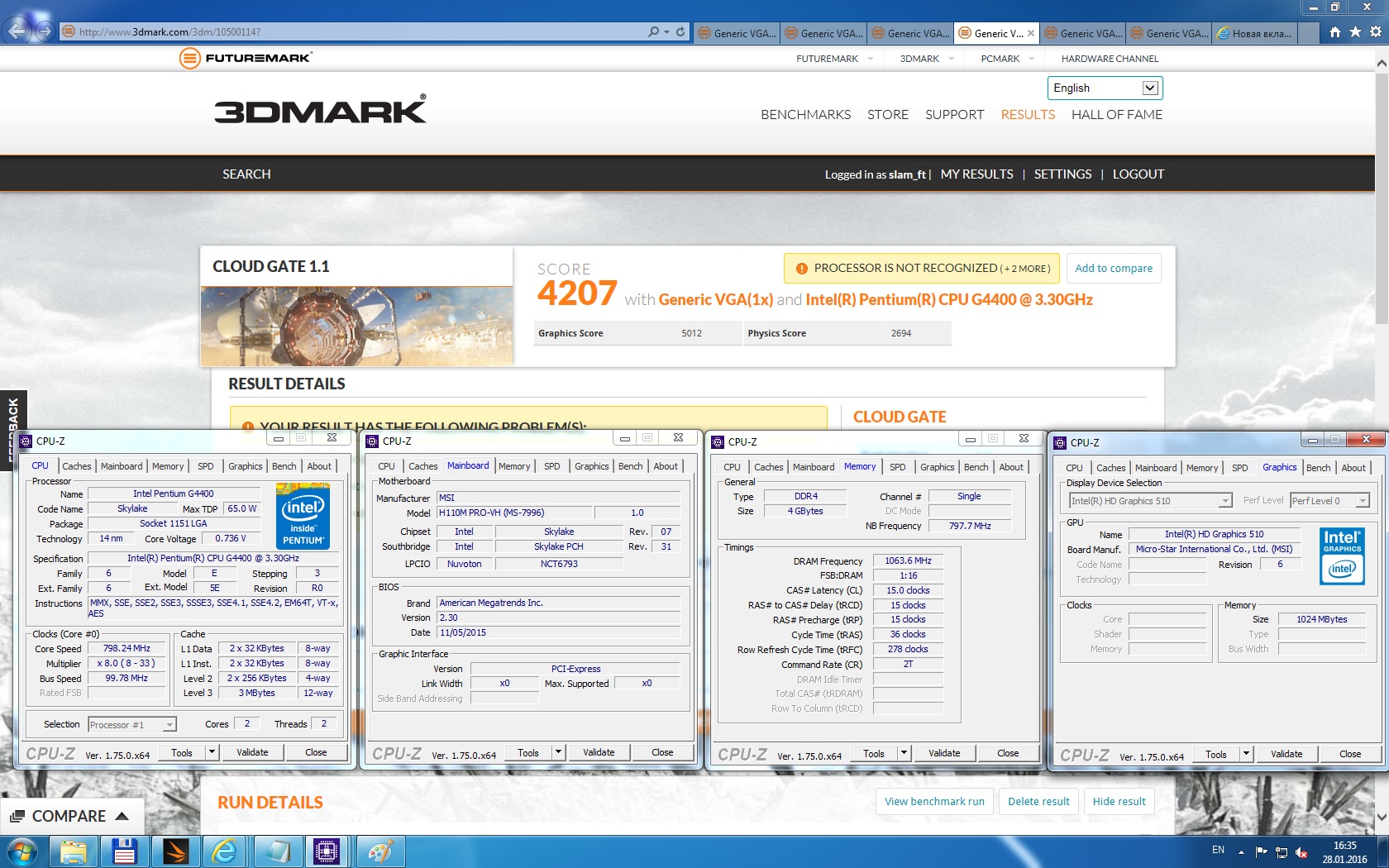Click EN language indicator in taskbar
This screenshot has width=1389, height=868.
tap(1218, 850)
